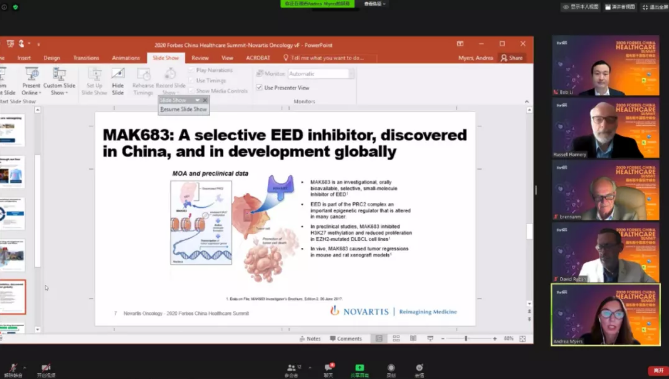Click the Resume Slide Show button

183,109
